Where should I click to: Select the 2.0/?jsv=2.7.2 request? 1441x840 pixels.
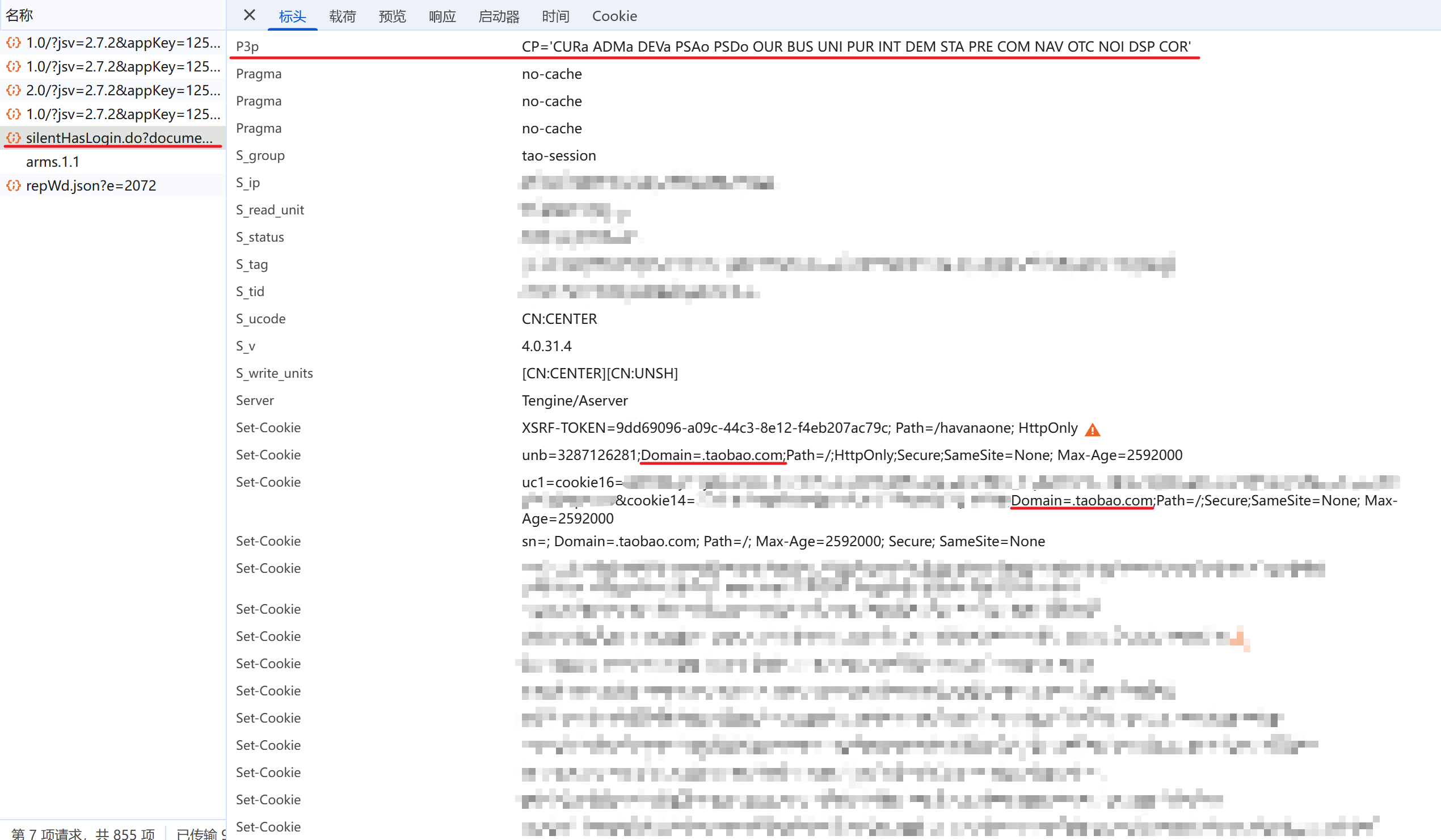123,90
